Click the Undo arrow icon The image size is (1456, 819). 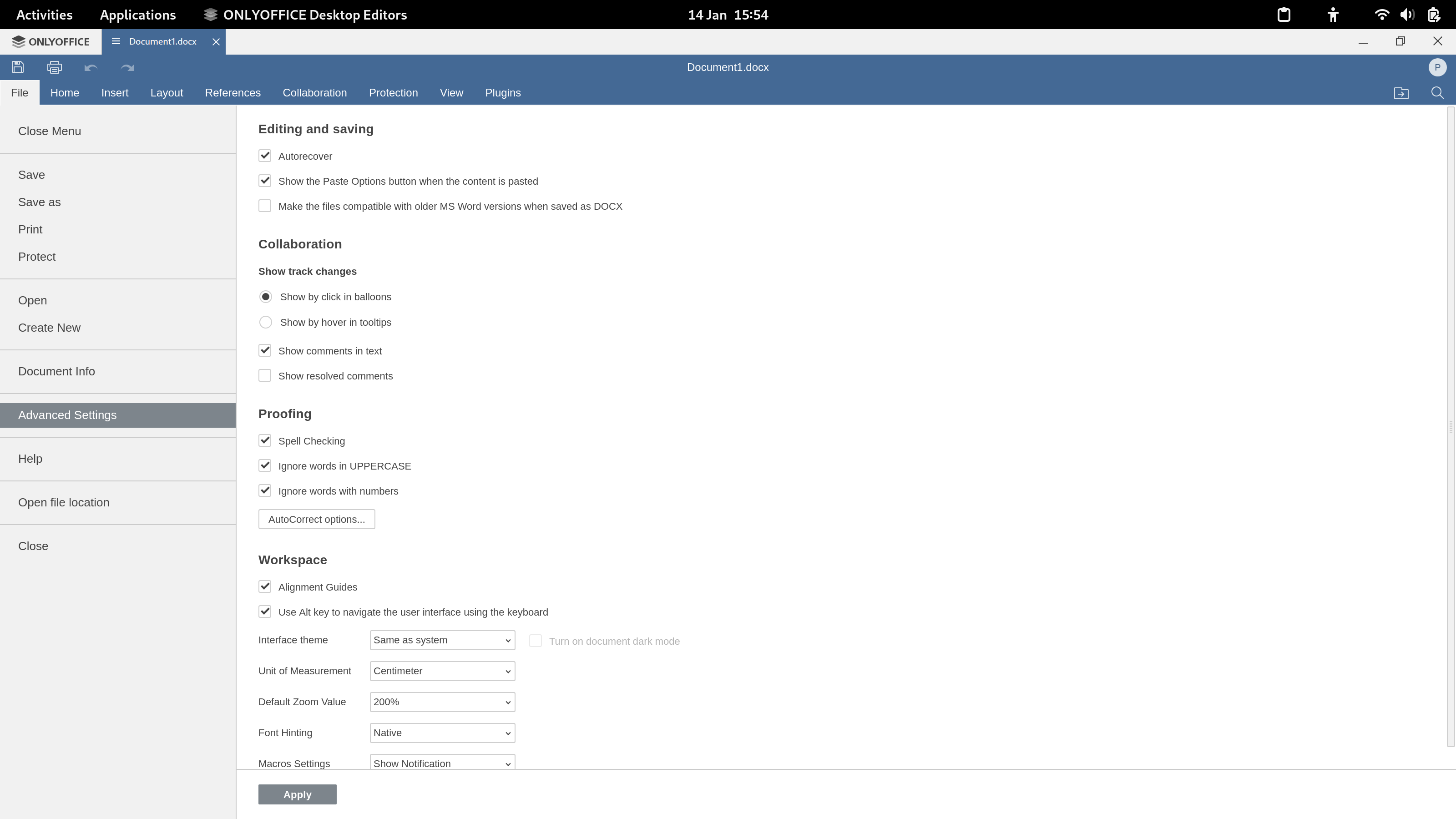(91, 68)
